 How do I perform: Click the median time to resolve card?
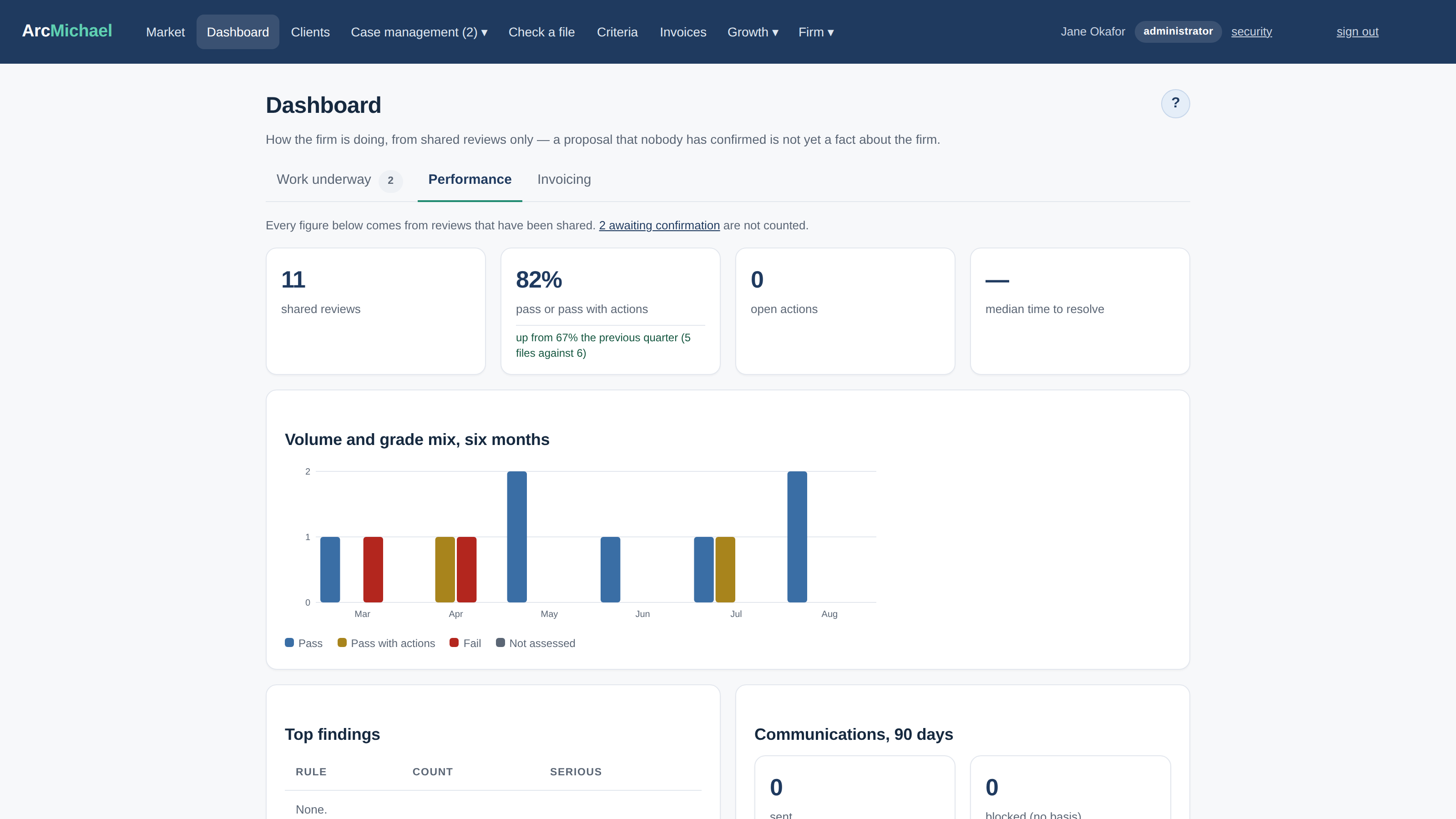[1080, 311]
